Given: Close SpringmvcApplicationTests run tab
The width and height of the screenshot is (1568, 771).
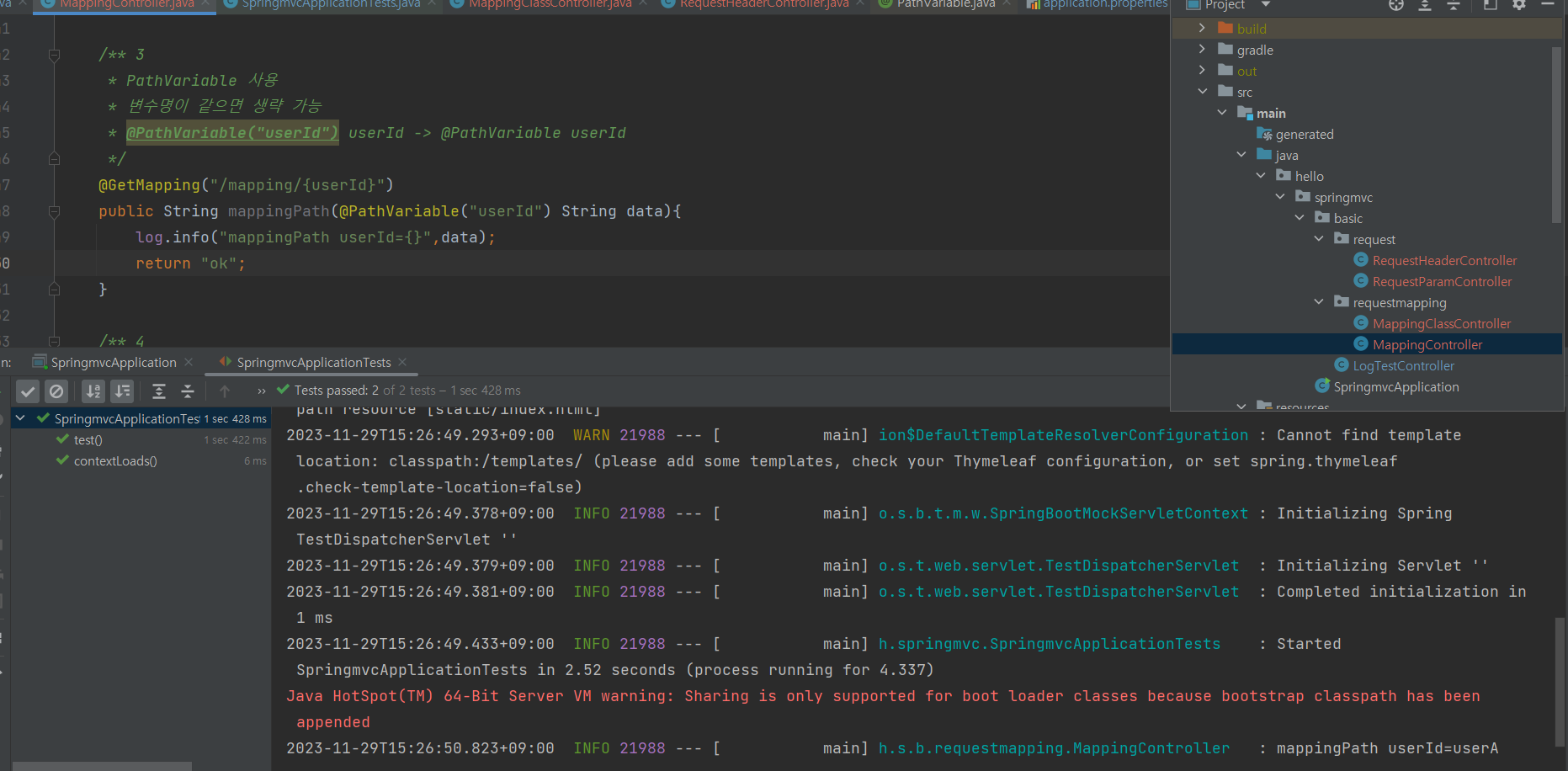Looking at the screenshot, I should 402,362.
